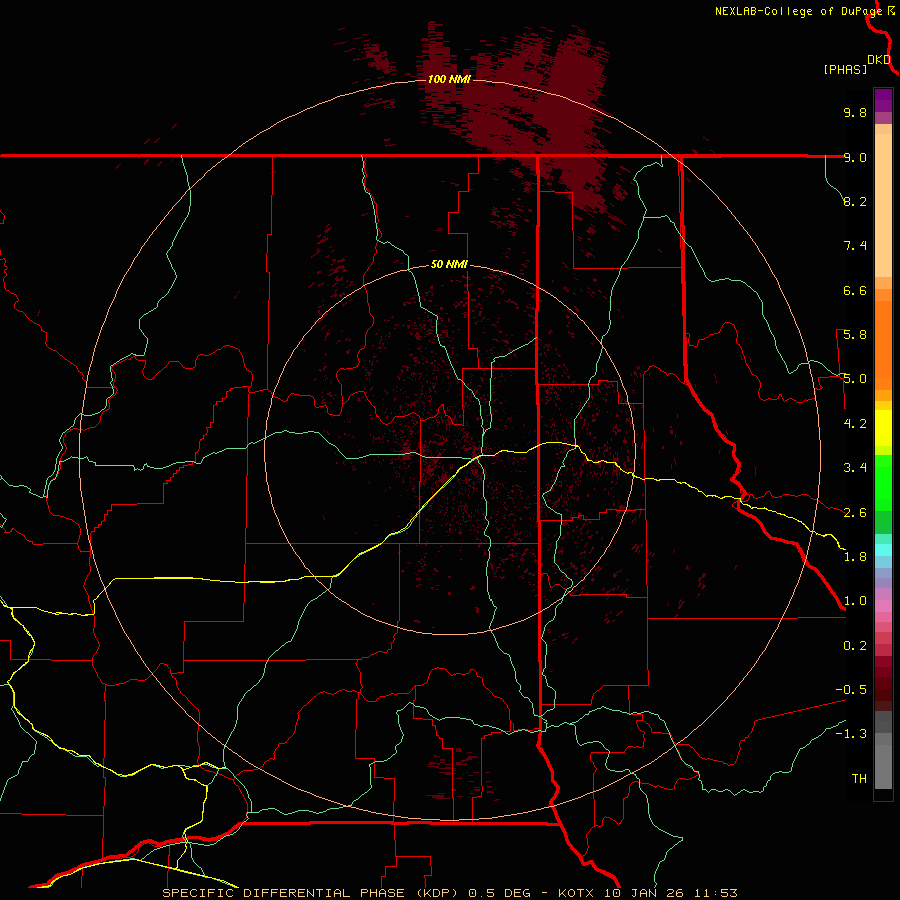Click the 8.2 scale value
The width and height of the screenshot is (900, 900).
coord(855,201)
